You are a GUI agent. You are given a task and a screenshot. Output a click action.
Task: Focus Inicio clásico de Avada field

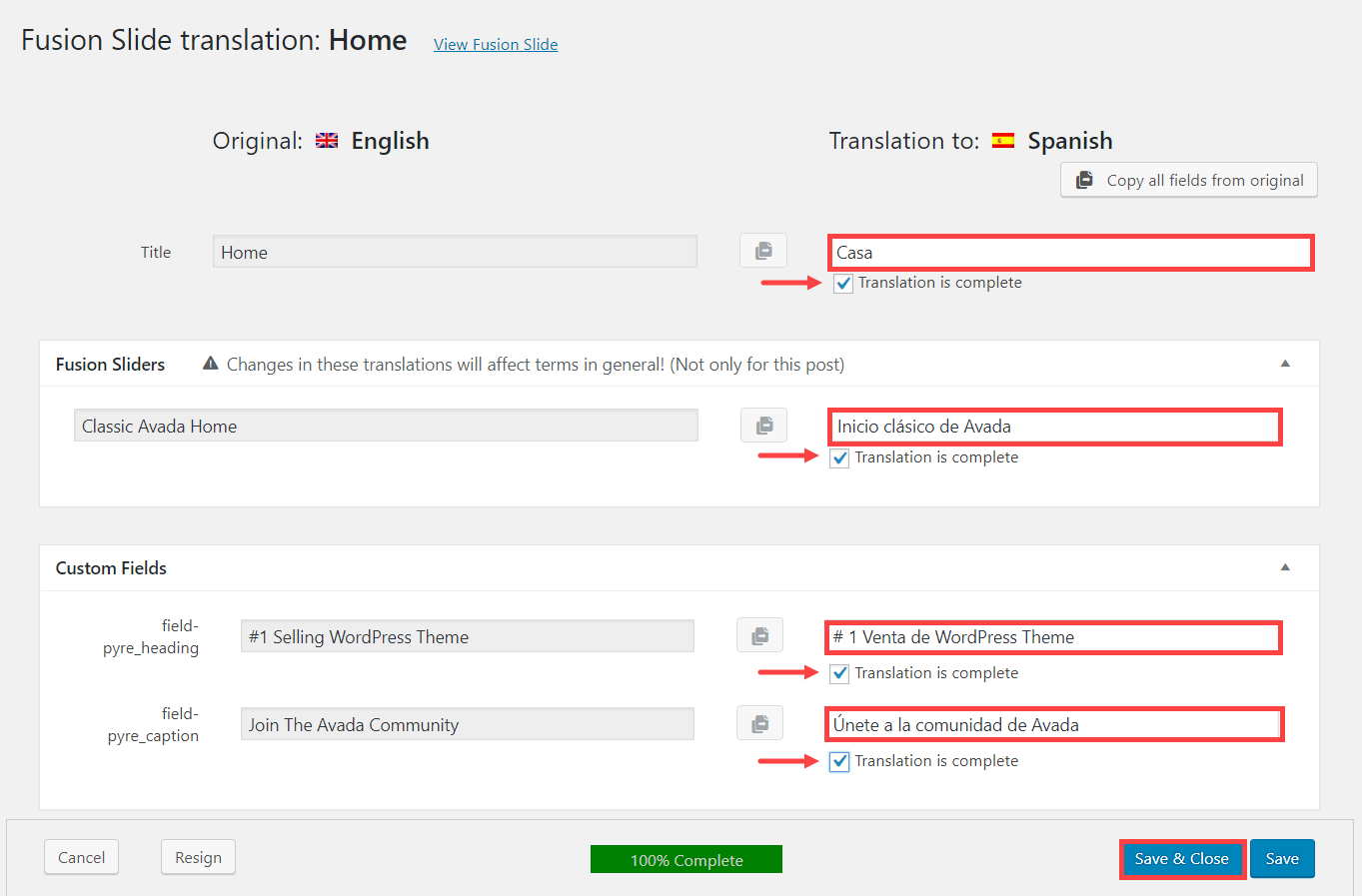pyautogui.click(x=1054, y=427)
